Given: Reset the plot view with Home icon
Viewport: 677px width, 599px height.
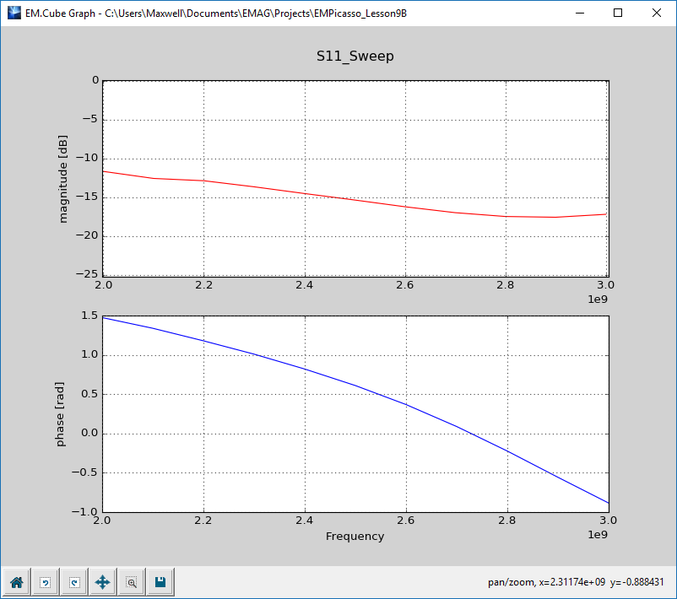Looking at the screenshot, I should click(x=17, y=582).
